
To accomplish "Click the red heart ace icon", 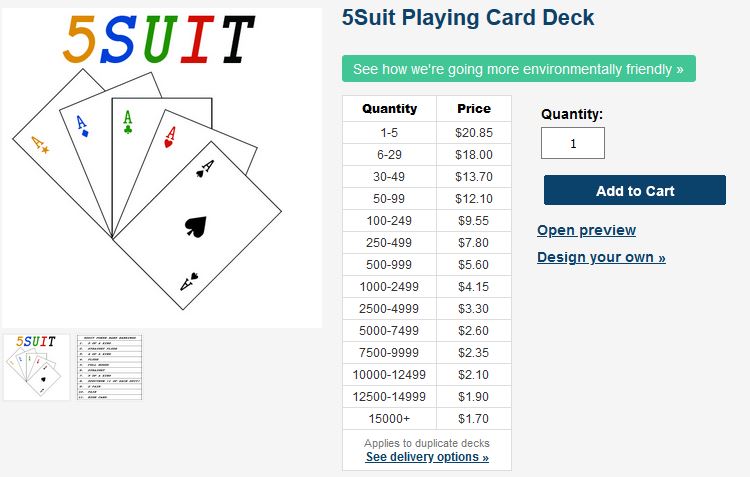I will (170, 137).
